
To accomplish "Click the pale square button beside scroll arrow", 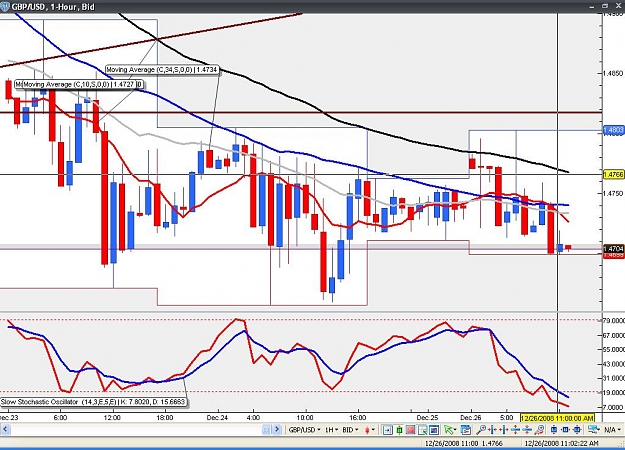I will (266, 430).
